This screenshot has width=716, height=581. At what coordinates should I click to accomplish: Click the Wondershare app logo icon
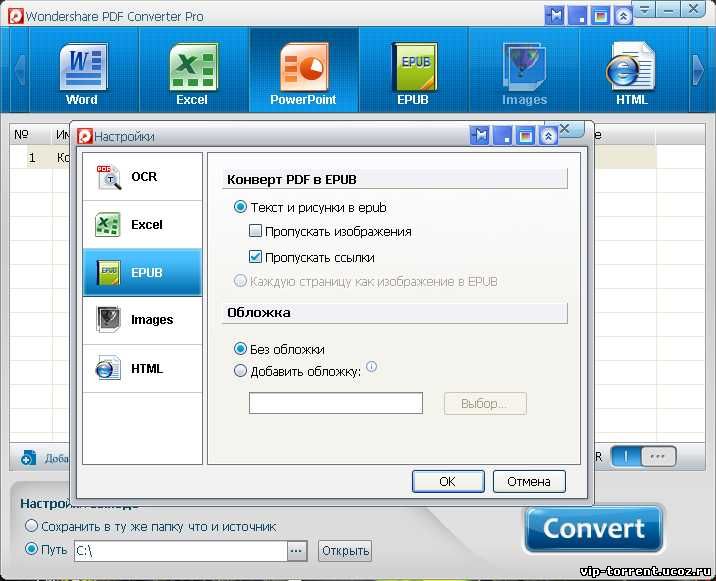click(x=15, y=16)
